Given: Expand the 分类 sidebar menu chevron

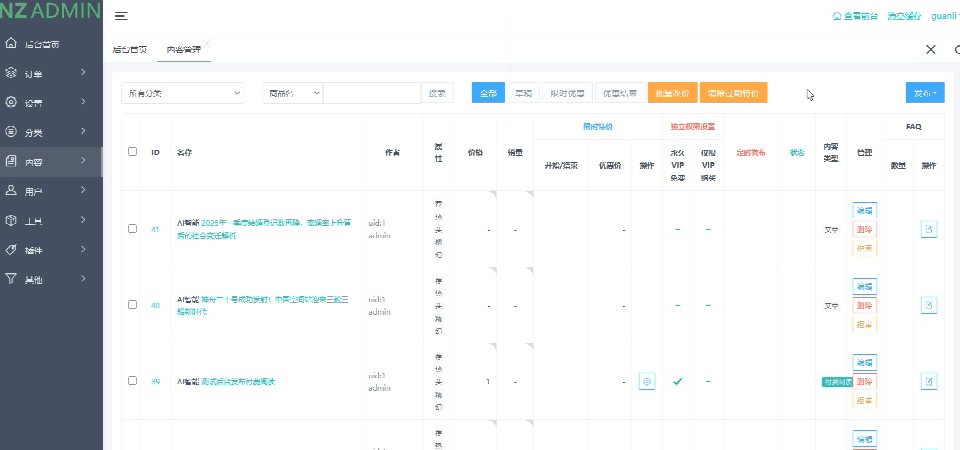Looking at the screenshot, I should pyautogui.click(x=83, y=131).
